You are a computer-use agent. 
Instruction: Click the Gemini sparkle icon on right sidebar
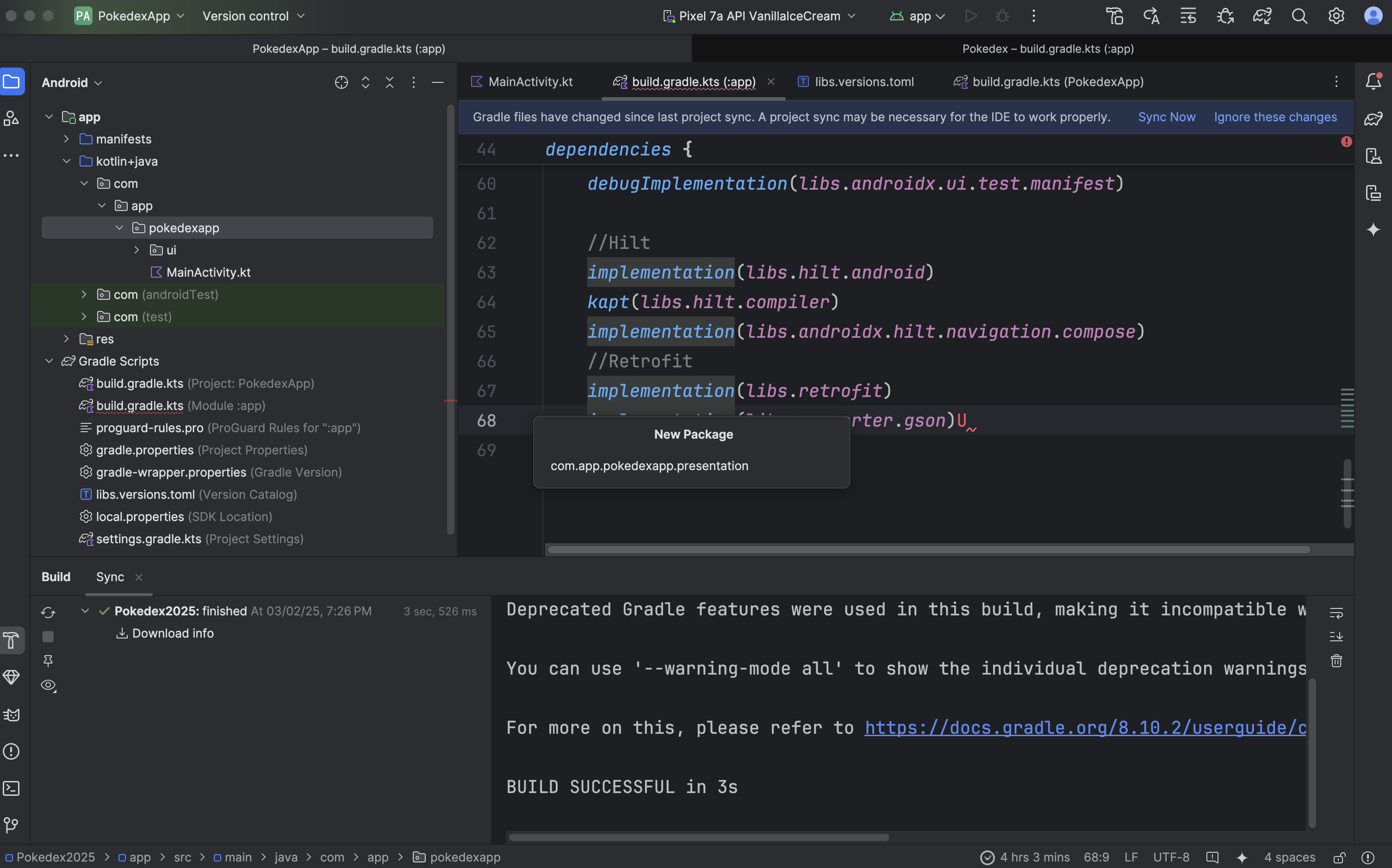click(x=1373, y=229)
